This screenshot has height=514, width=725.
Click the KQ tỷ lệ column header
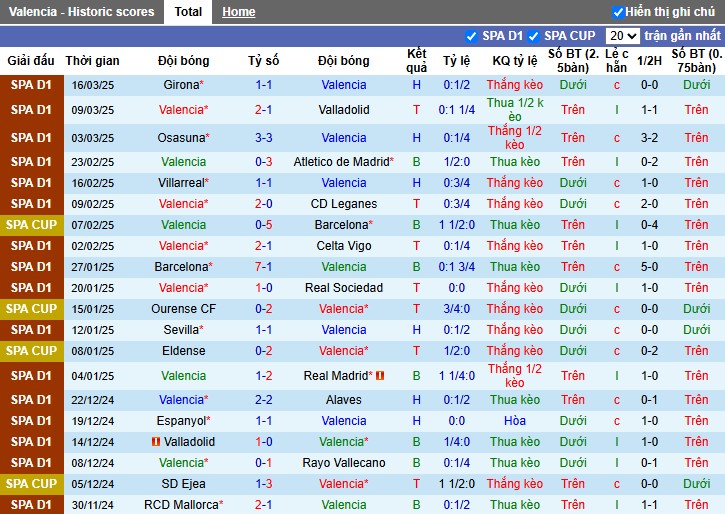point(515,61)
